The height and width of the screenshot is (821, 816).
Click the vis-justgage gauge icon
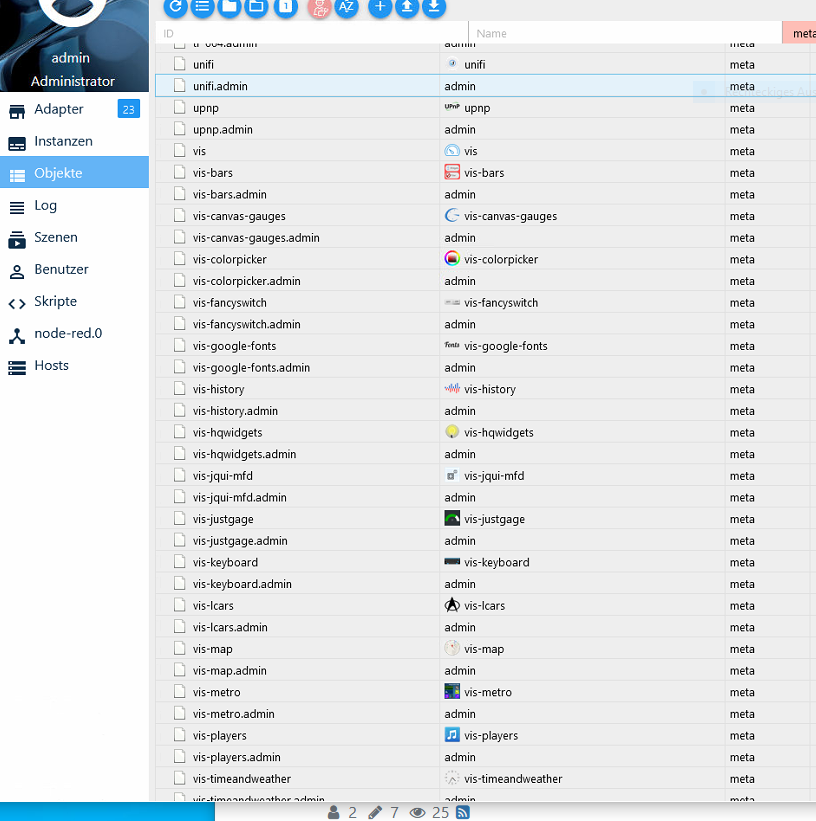tap(452, 518)
